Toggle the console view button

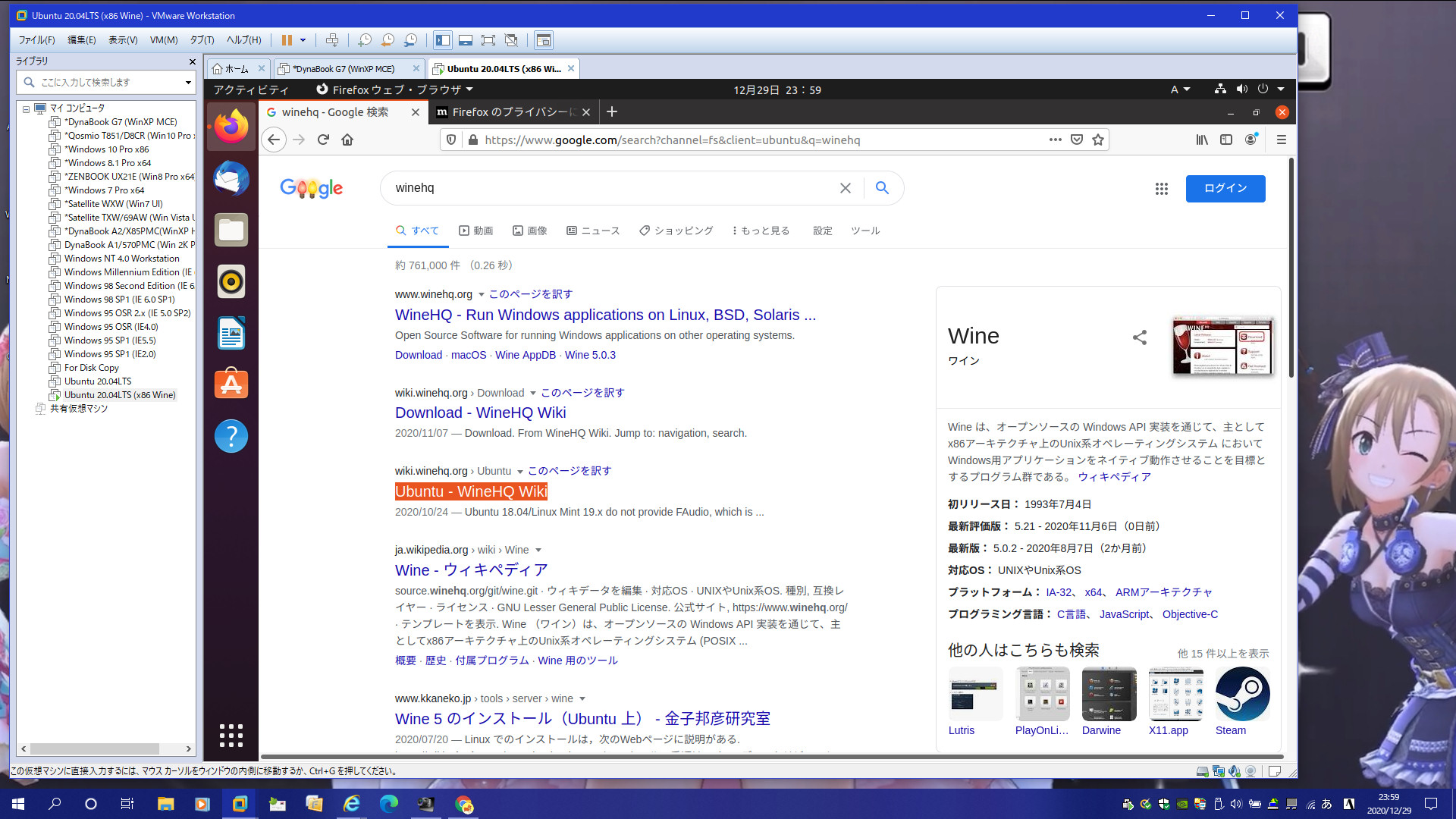pyautogui.click(x=543, y=40)
